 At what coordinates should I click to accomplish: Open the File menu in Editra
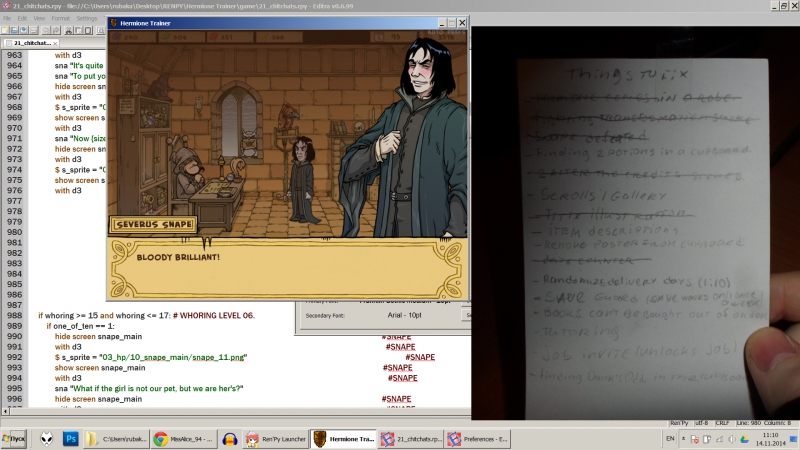(7, 18)
